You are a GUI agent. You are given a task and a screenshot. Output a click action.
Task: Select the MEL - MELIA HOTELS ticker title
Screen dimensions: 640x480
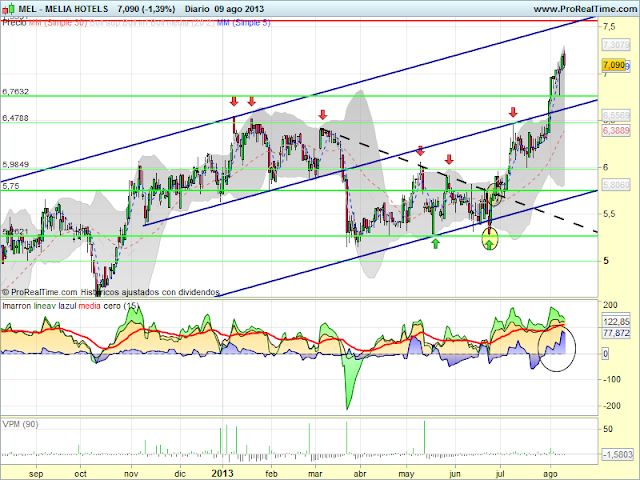[64, 9]
